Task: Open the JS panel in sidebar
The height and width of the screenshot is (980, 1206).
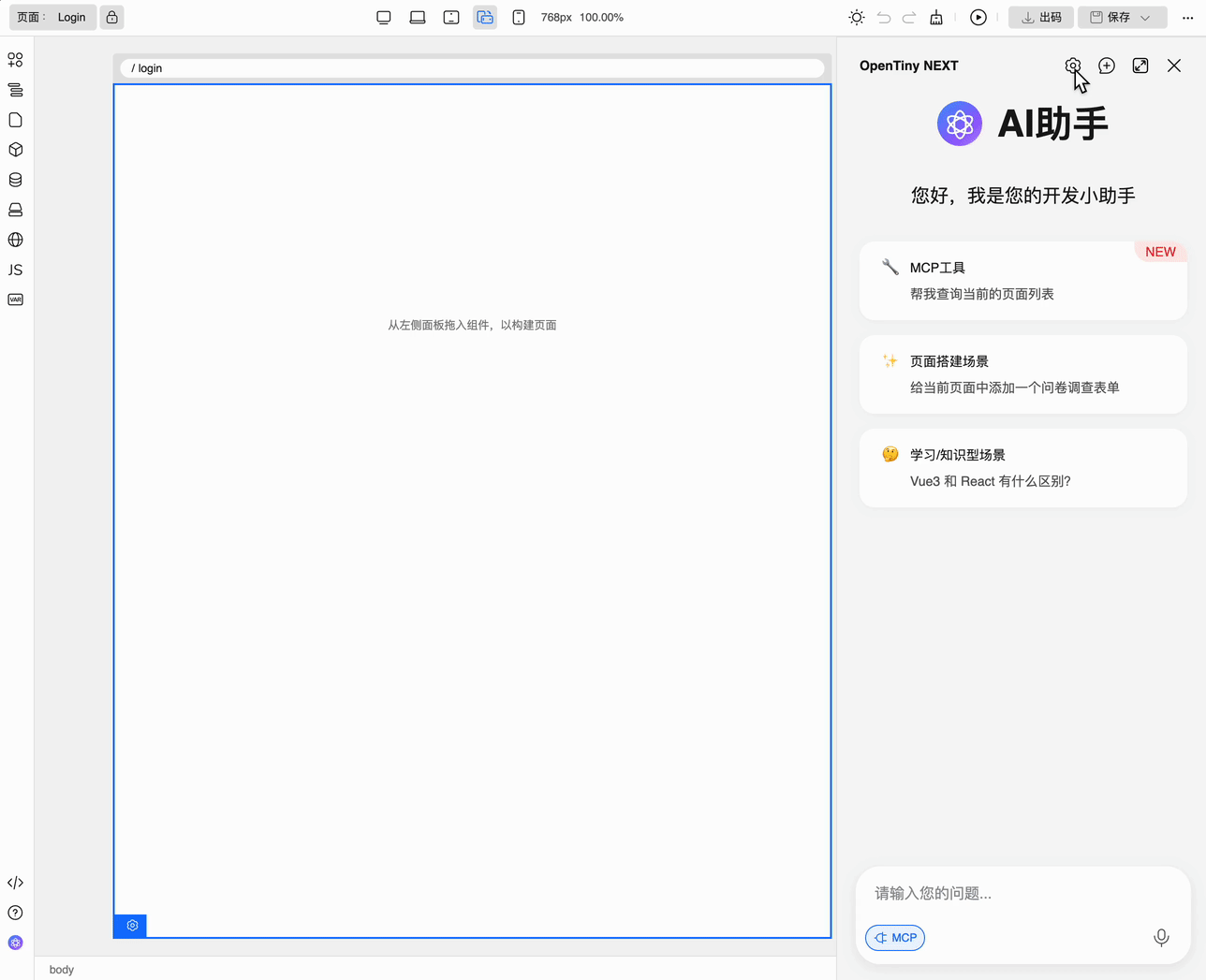Action: click(15, 270)
